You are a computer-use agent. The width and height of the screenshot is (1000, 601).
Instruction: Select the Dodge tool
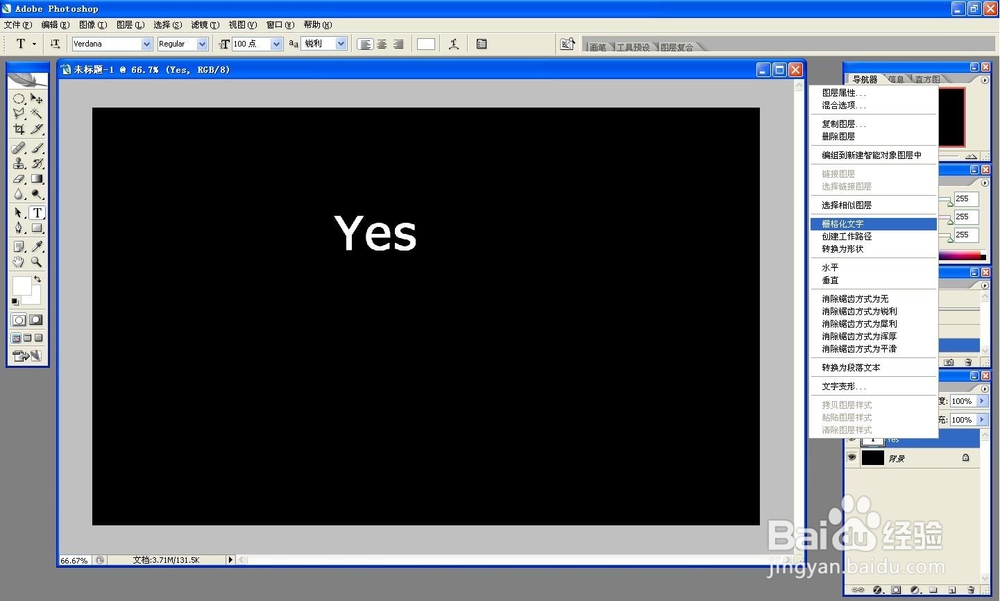[36, 194]
